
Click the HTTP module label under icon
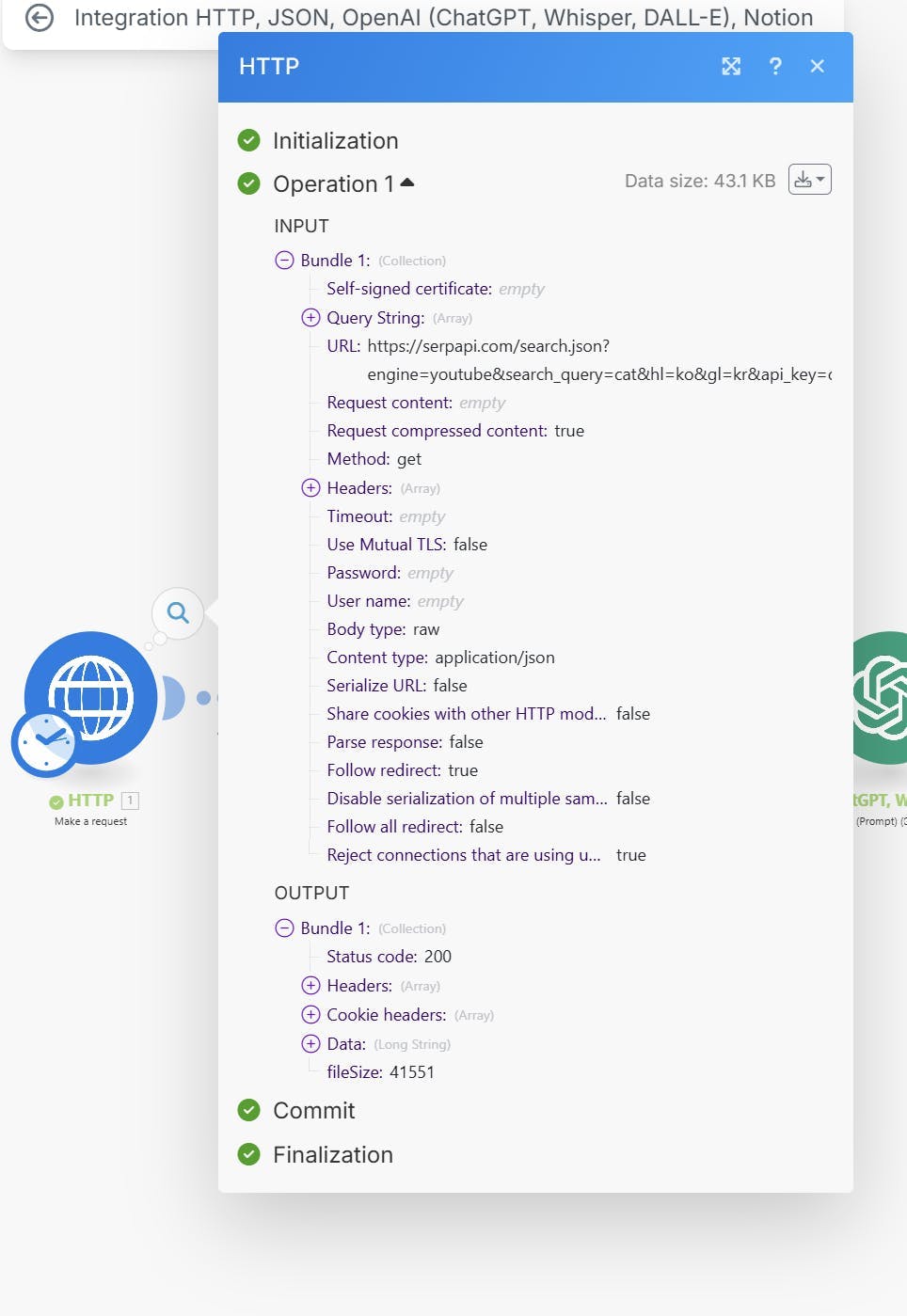90,801
